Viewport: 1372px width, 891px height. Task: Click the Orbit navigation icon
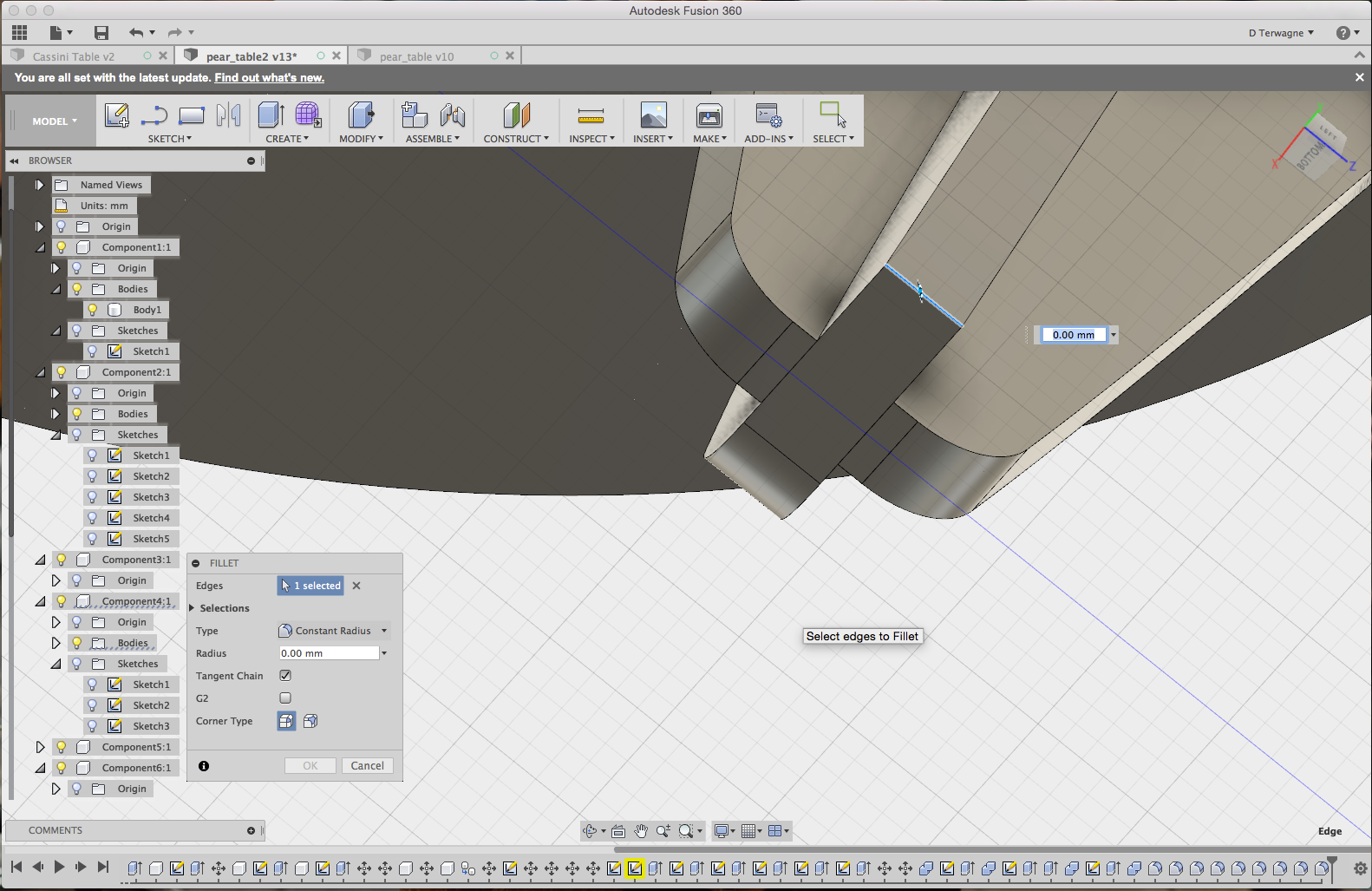[x=590, y=831]
